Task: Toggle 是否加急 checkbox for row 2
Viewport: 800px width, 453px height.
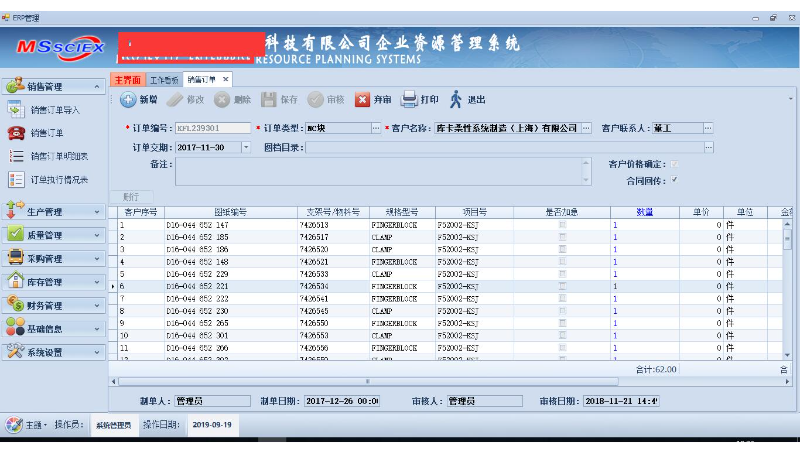Action: coord(562,237)
